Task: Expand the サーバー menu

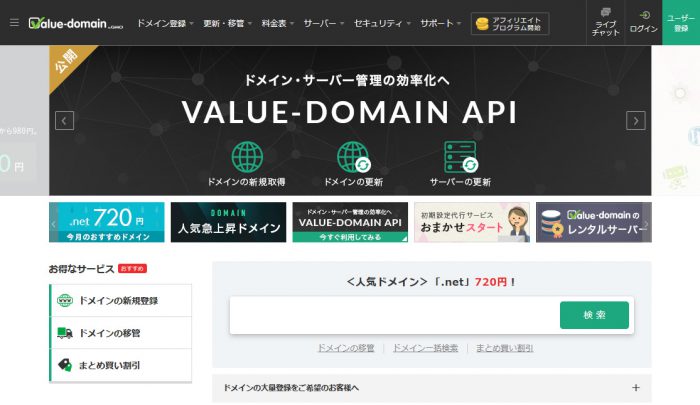Action: coord(324,23)
